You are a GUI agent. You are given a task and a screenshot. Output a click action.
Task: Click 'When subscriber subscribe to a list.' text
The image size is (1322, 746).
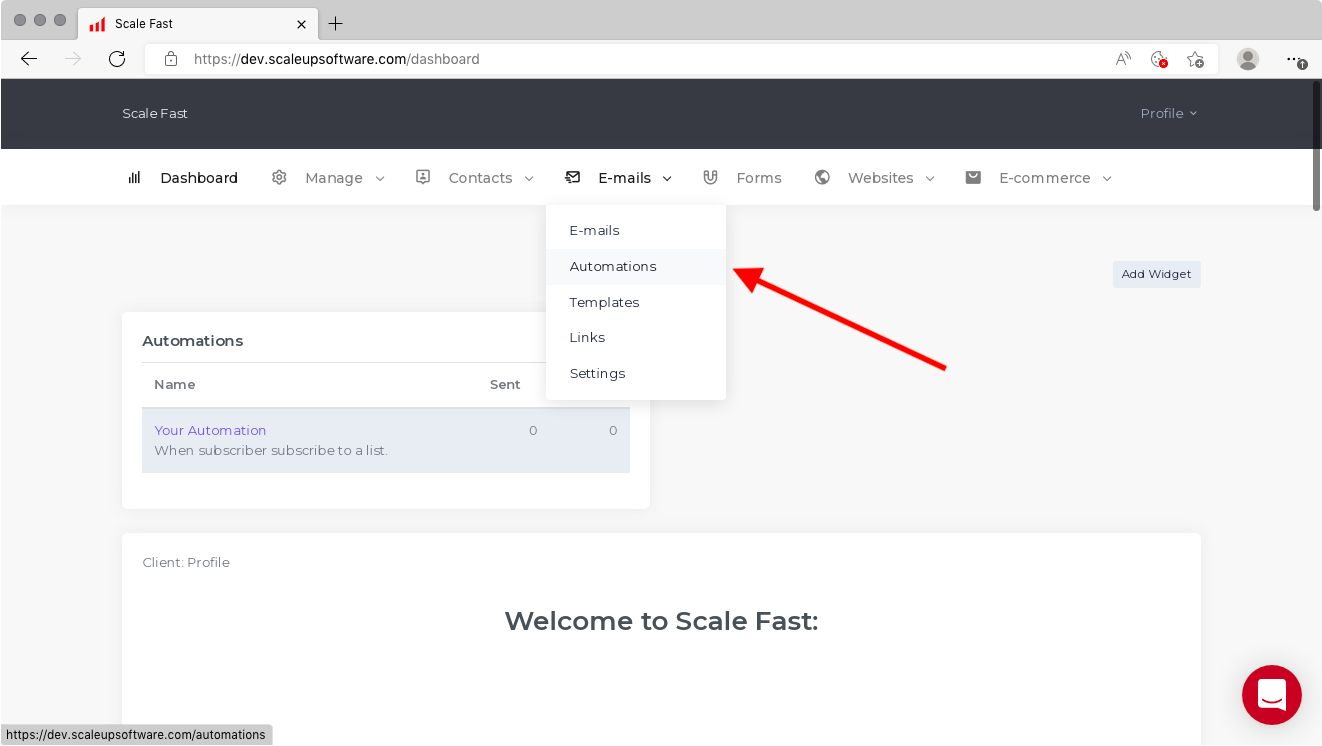tap(271, 451)
